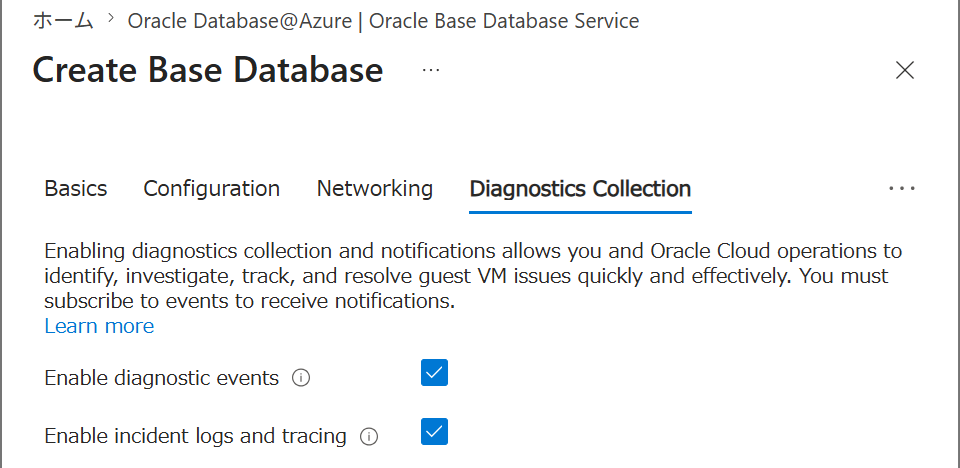960x468 pixels.
Task: Expand the tab overflow ellipsis after Diagnostics Collection
Action: pos(902,189)
